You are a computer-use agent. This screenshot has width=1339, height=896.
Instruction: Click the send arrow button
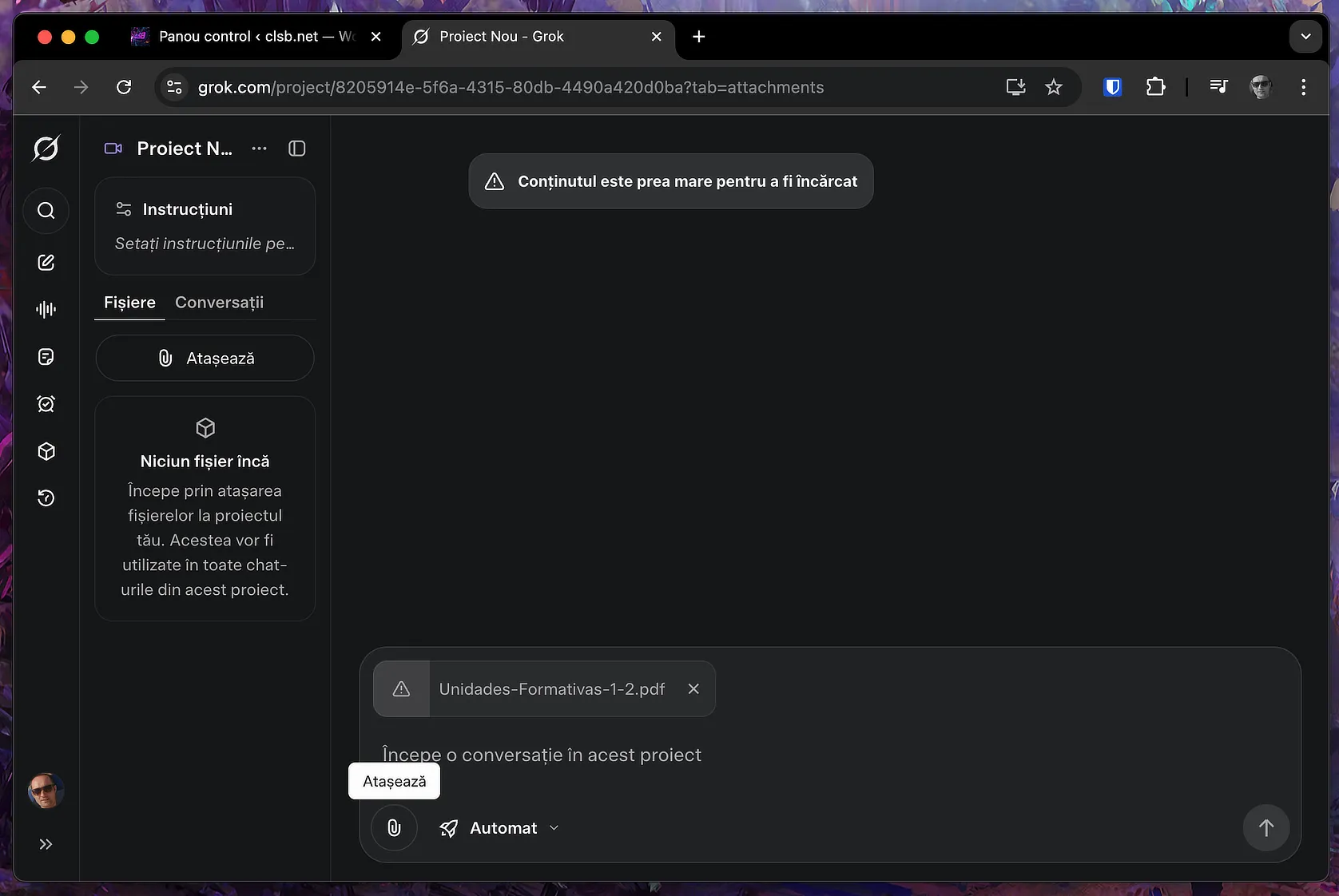pyautogui.click(x=1266, y=828)
